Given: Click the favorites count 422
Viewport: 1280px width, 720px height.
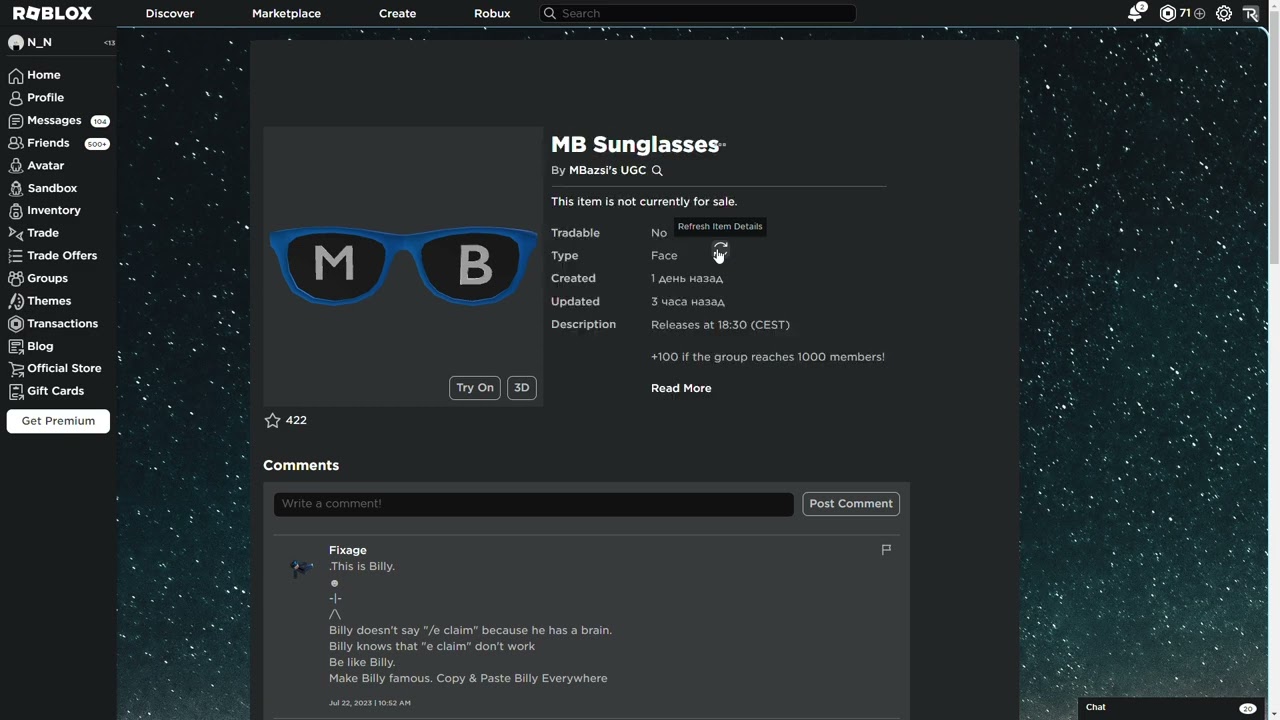Looking at the screenshot, I should tap(296, 421).
